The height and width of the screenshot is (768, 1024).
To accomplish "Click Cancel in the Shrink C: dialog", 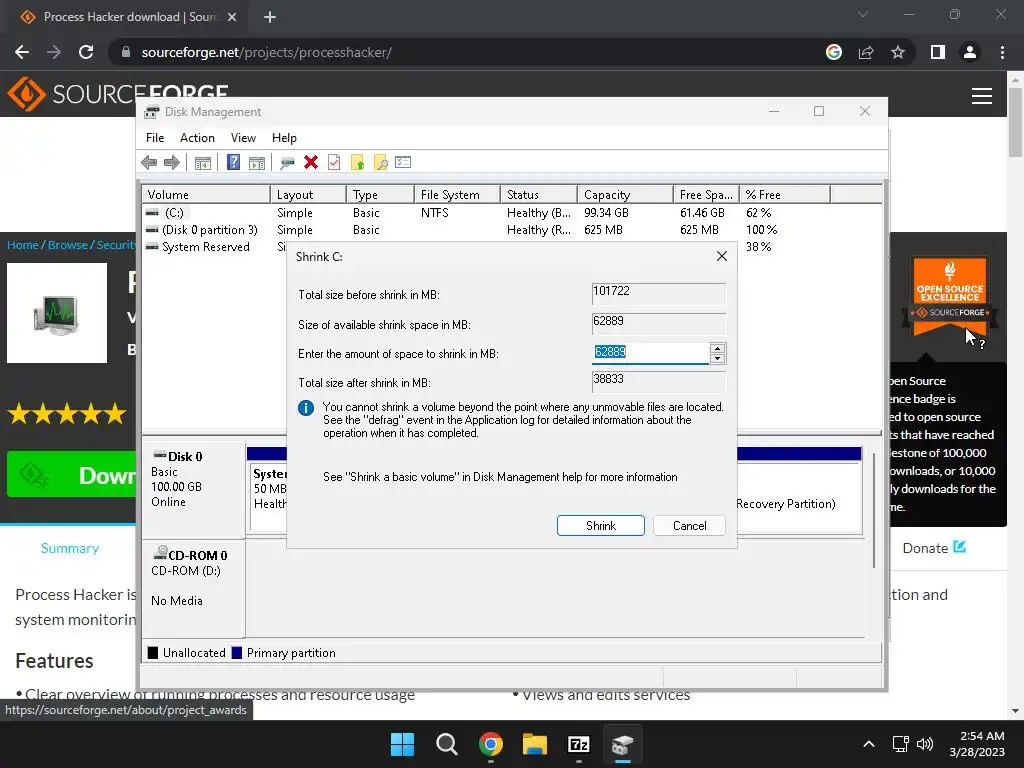I will 690,526.
